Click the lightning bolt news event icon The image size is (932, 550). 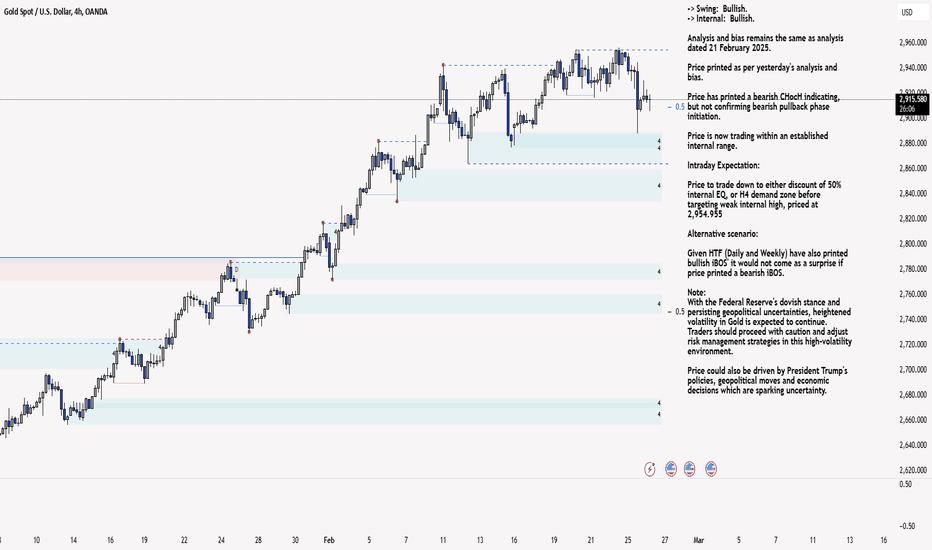[x=650, y=469]
